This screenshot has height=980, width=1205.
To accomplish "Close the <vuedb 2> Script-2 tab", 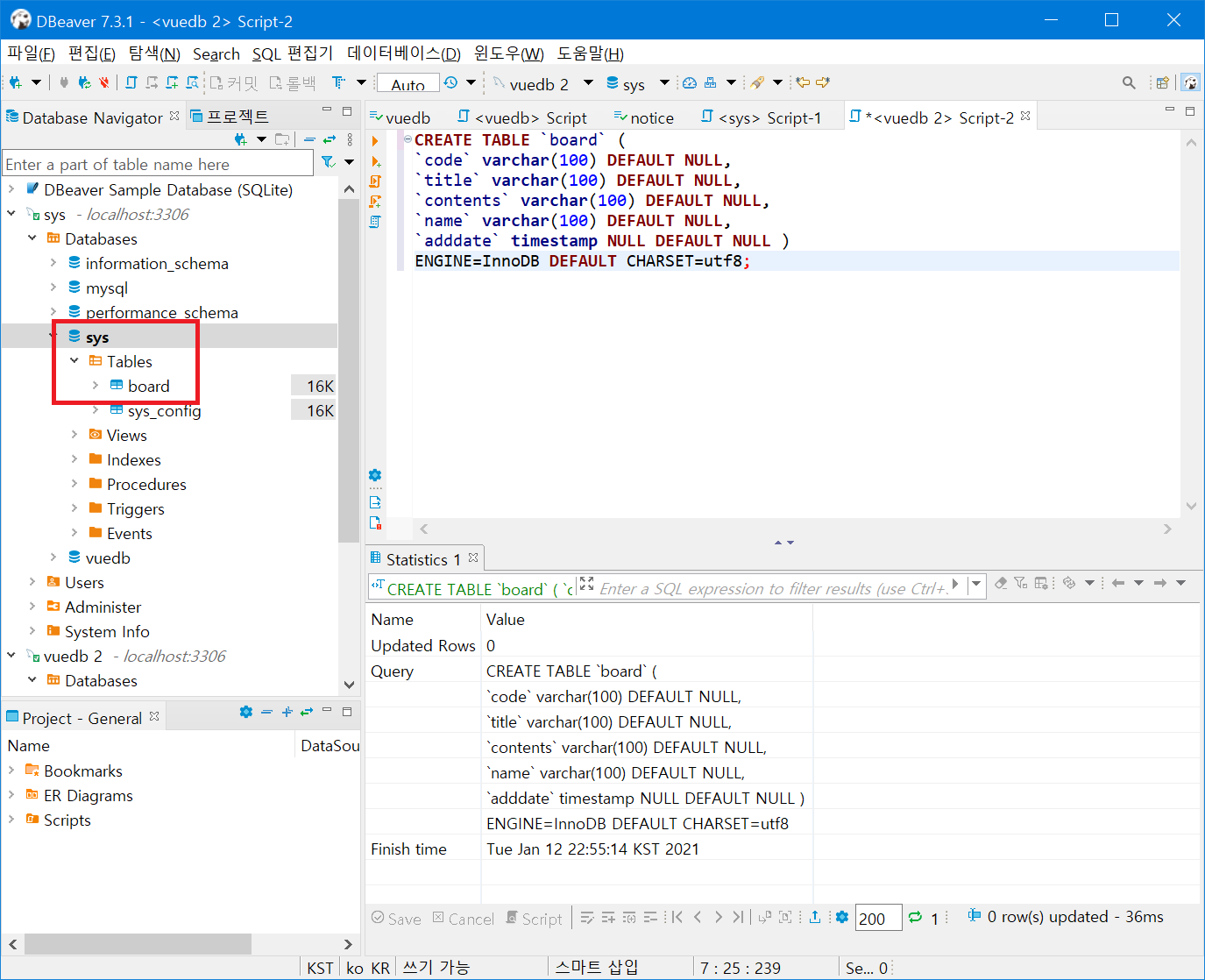I will point(1025,116).
